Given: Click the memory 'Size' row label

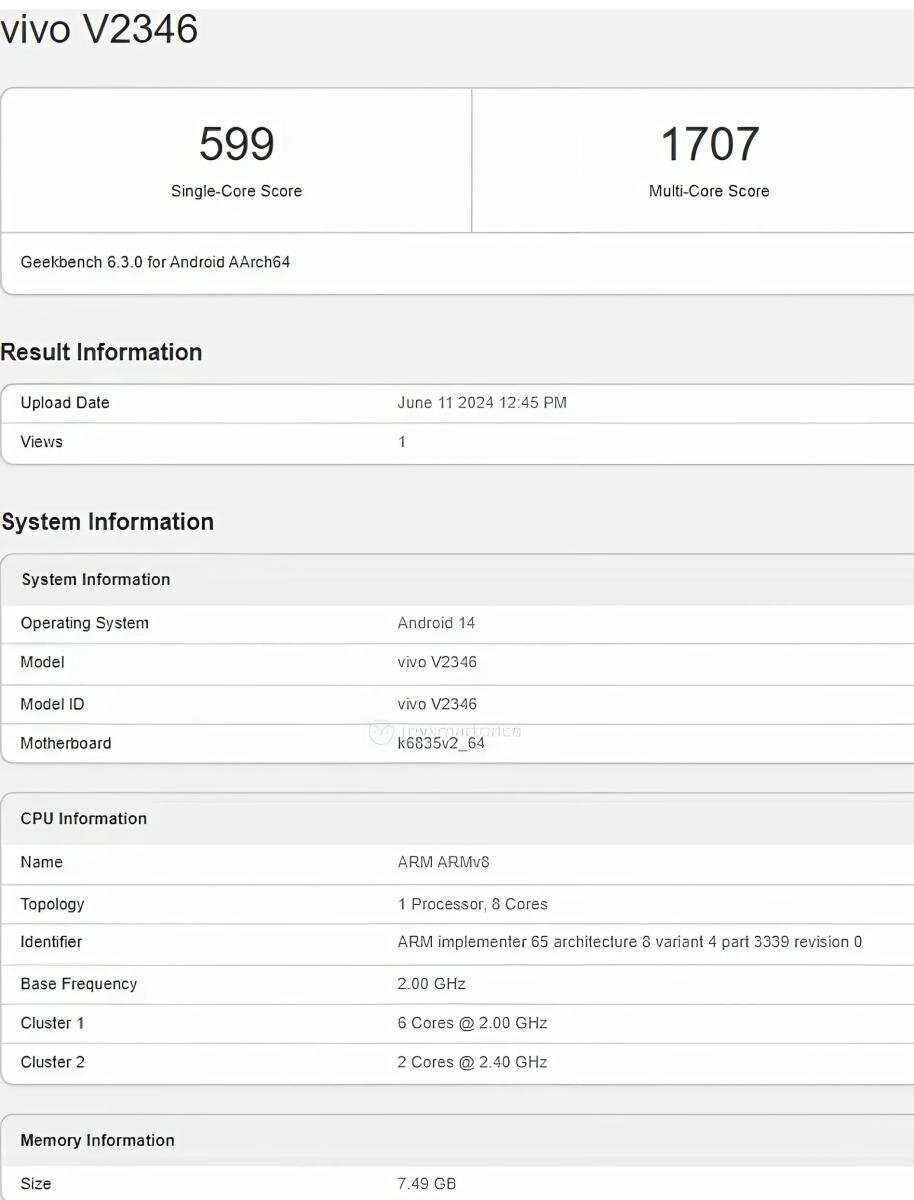Looking at the screenshot, I should [36, 1184].
